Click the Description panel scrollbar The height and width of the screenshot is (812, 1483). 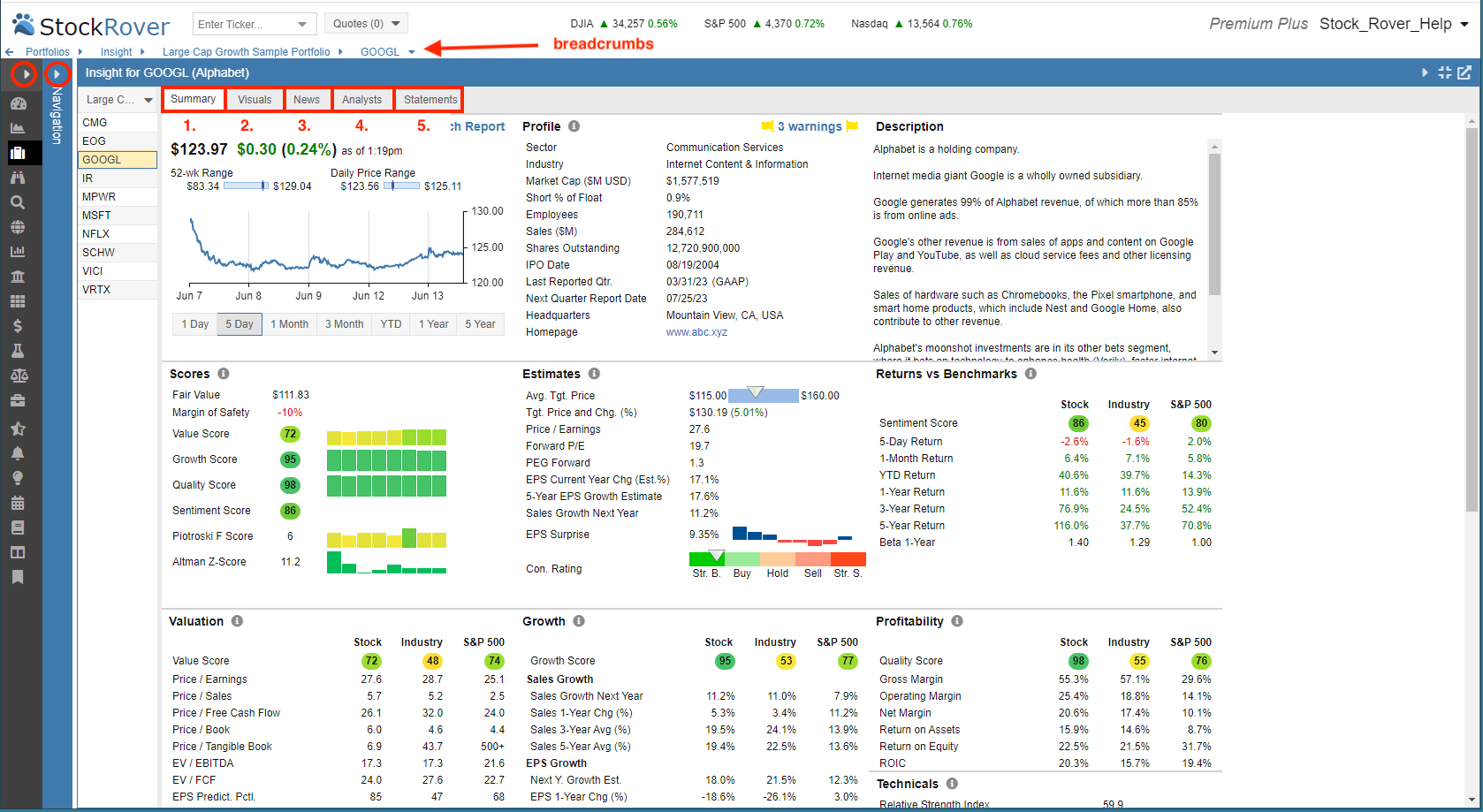pyautogui.click(x=1214, y=224)
